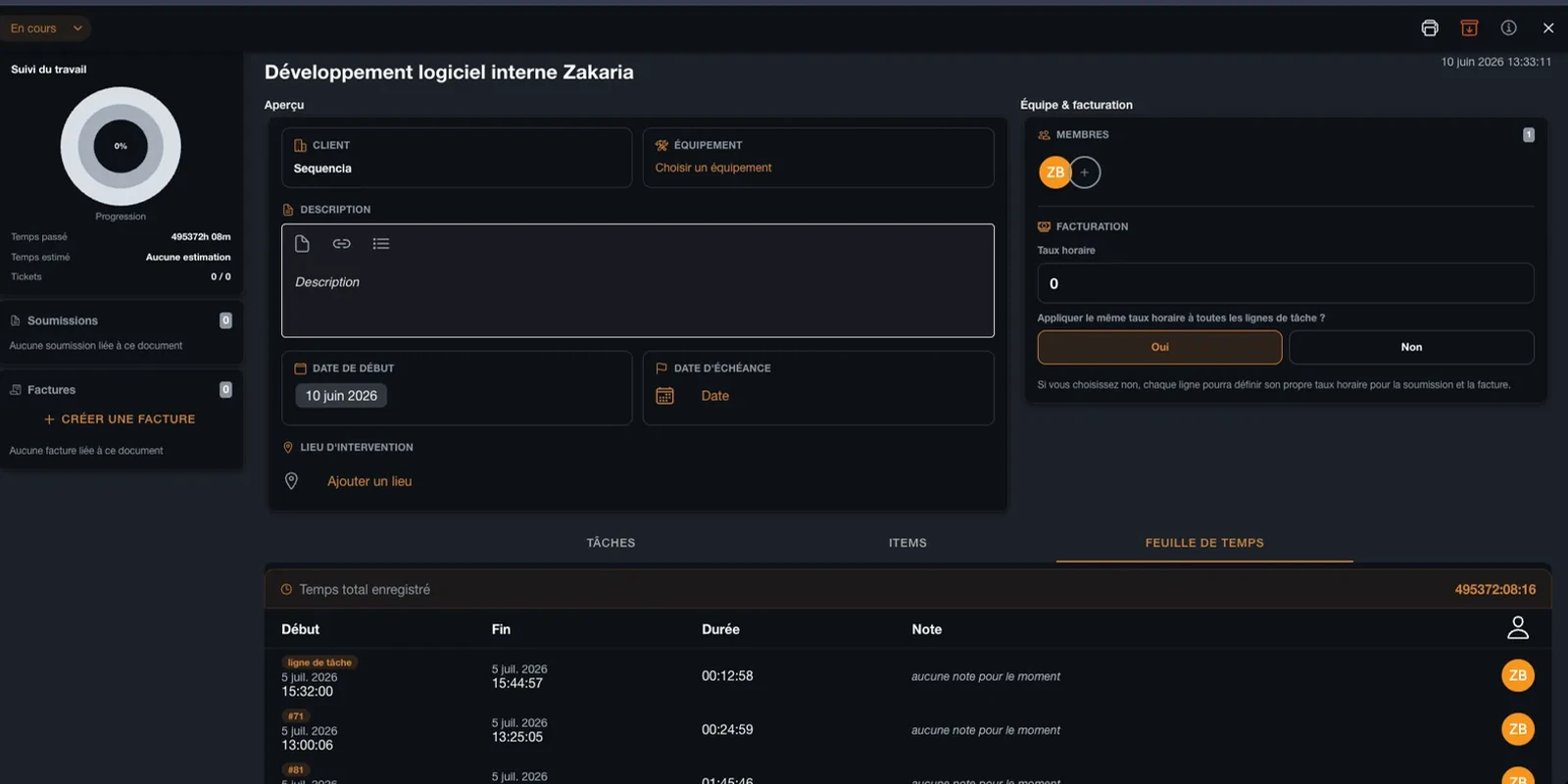
Task: Click the link icon in description toolbar
Action: point(341,243)
